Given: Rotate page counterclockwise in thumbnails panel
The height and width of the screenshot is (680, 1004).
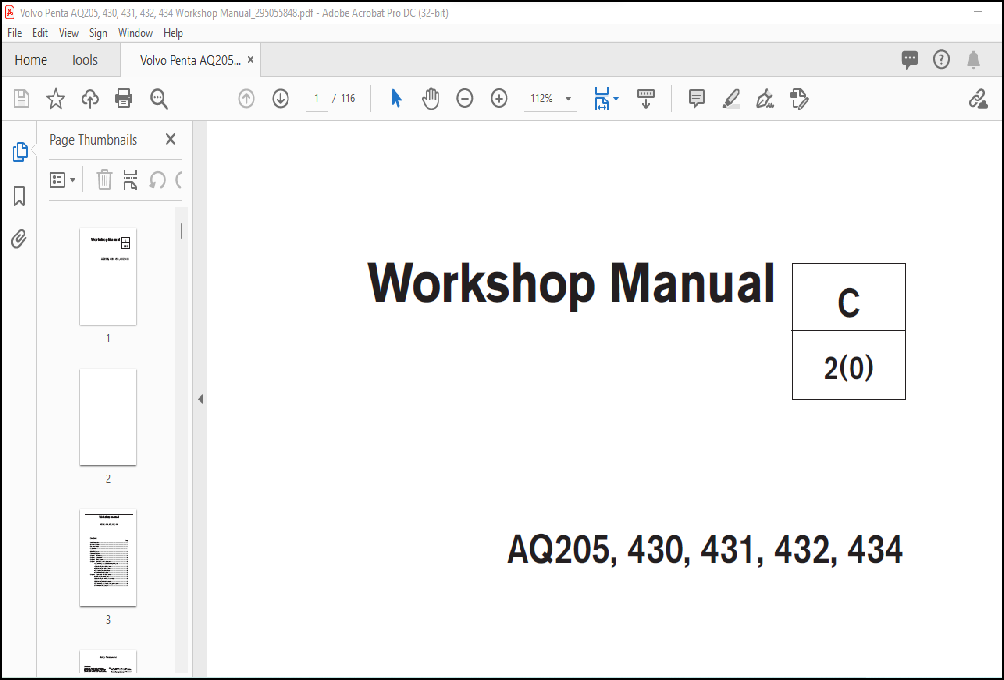Looking at the screenshot, I should click(x=158, y=180).
